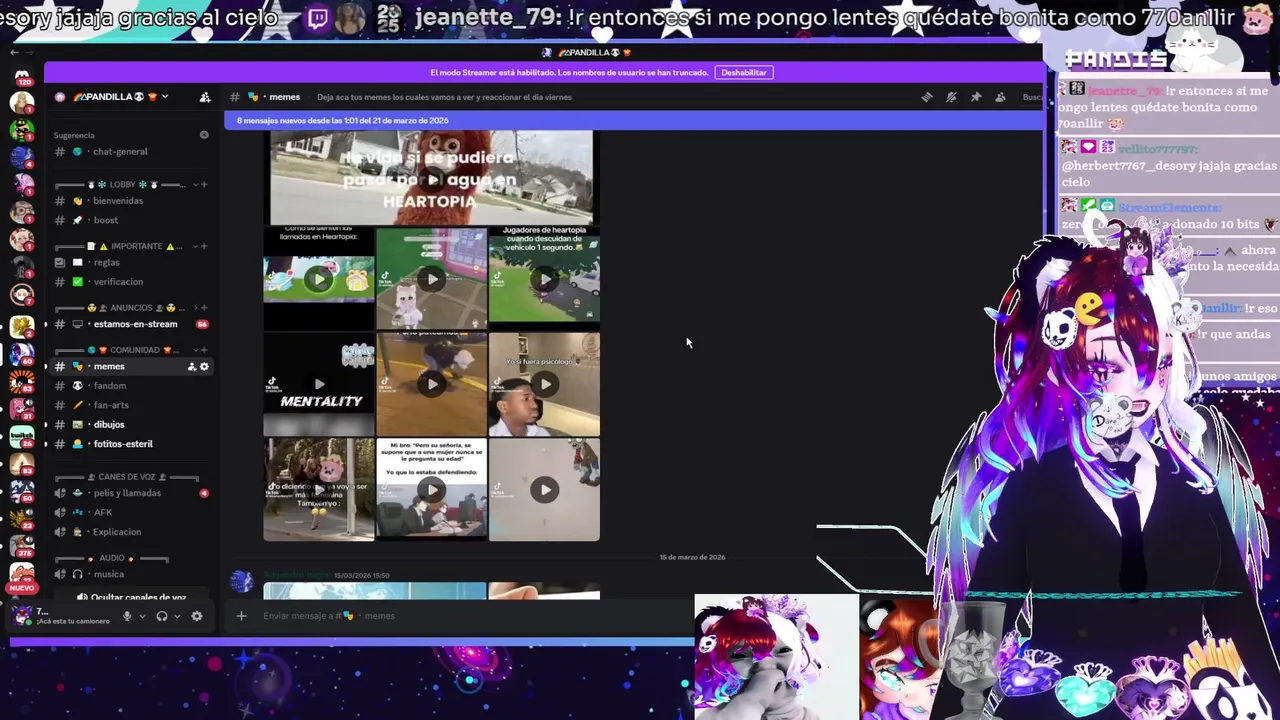The height and width of the screenshot is (720, 1280).
Task: Collapse the COMUNIDAD category
Action: [x=122, y=350]
